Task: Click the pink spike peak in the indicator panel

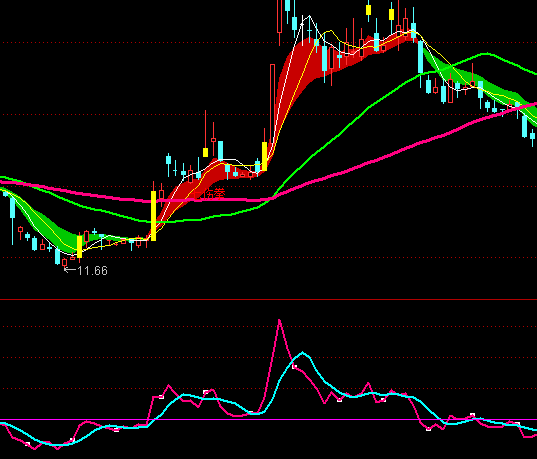Action: pyautogui.click(x=279, y=321)
